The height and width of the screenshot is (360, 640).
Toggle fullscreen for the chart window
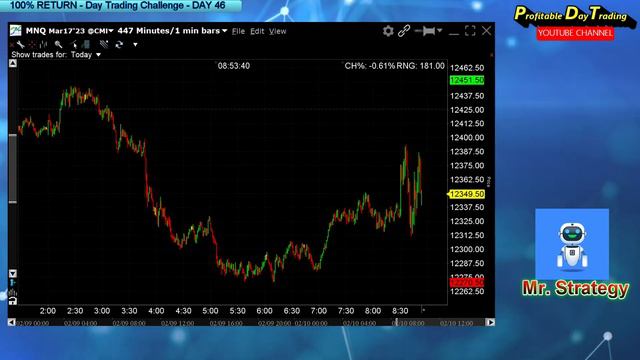[470, 31]
